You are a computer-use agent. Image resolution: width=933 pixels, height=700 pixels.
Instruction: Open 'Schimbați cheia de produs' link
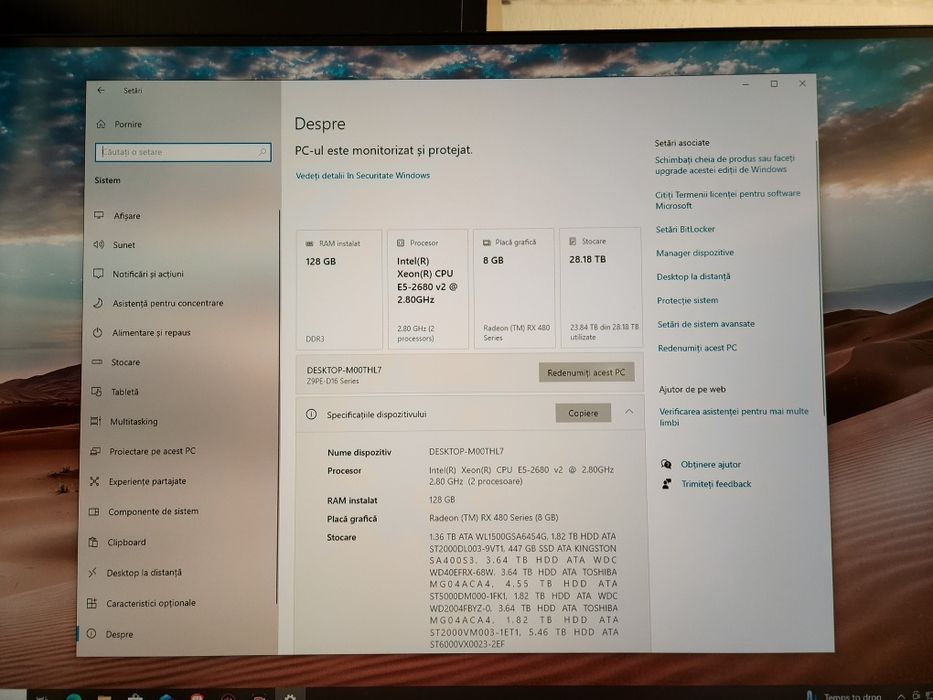click(725, 164)
